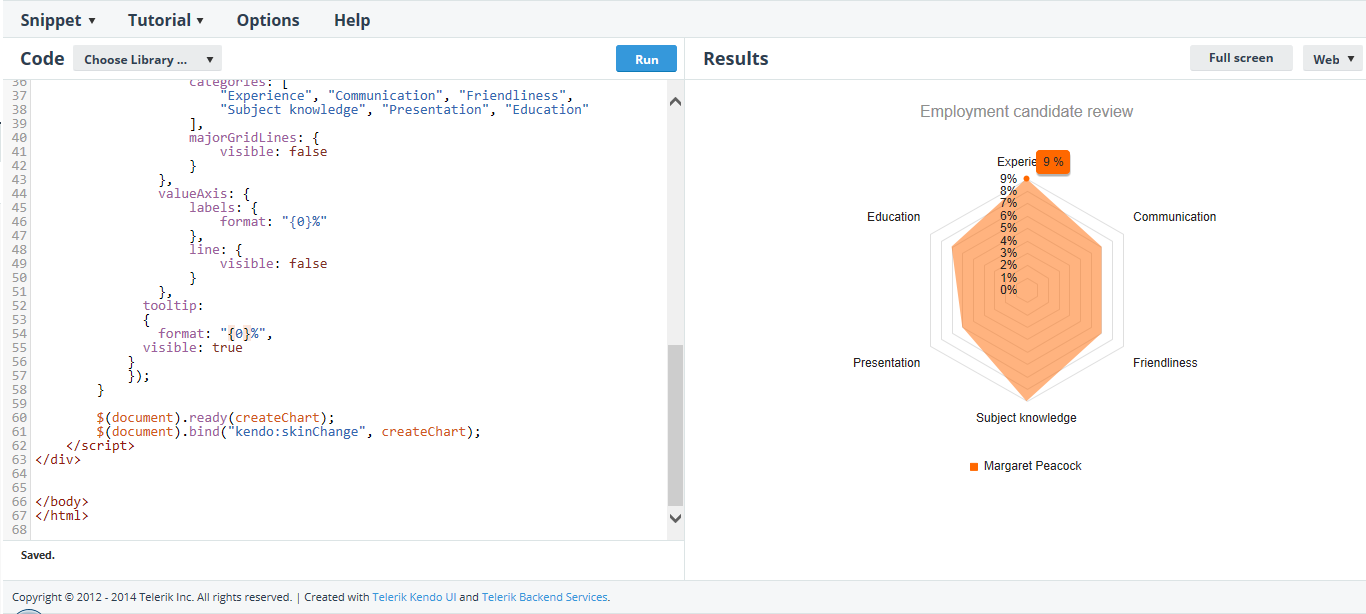The width and height of the screenshot is (1366, 614).
Task: Click the kendo:skinChange string in code
Action: 296,432
